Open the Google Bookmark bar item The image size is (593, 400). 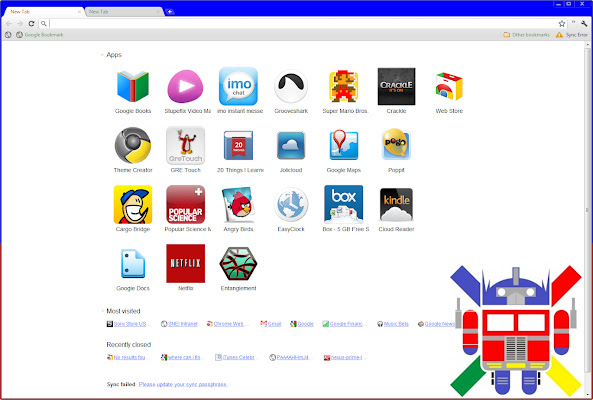[x=40, y=35]
